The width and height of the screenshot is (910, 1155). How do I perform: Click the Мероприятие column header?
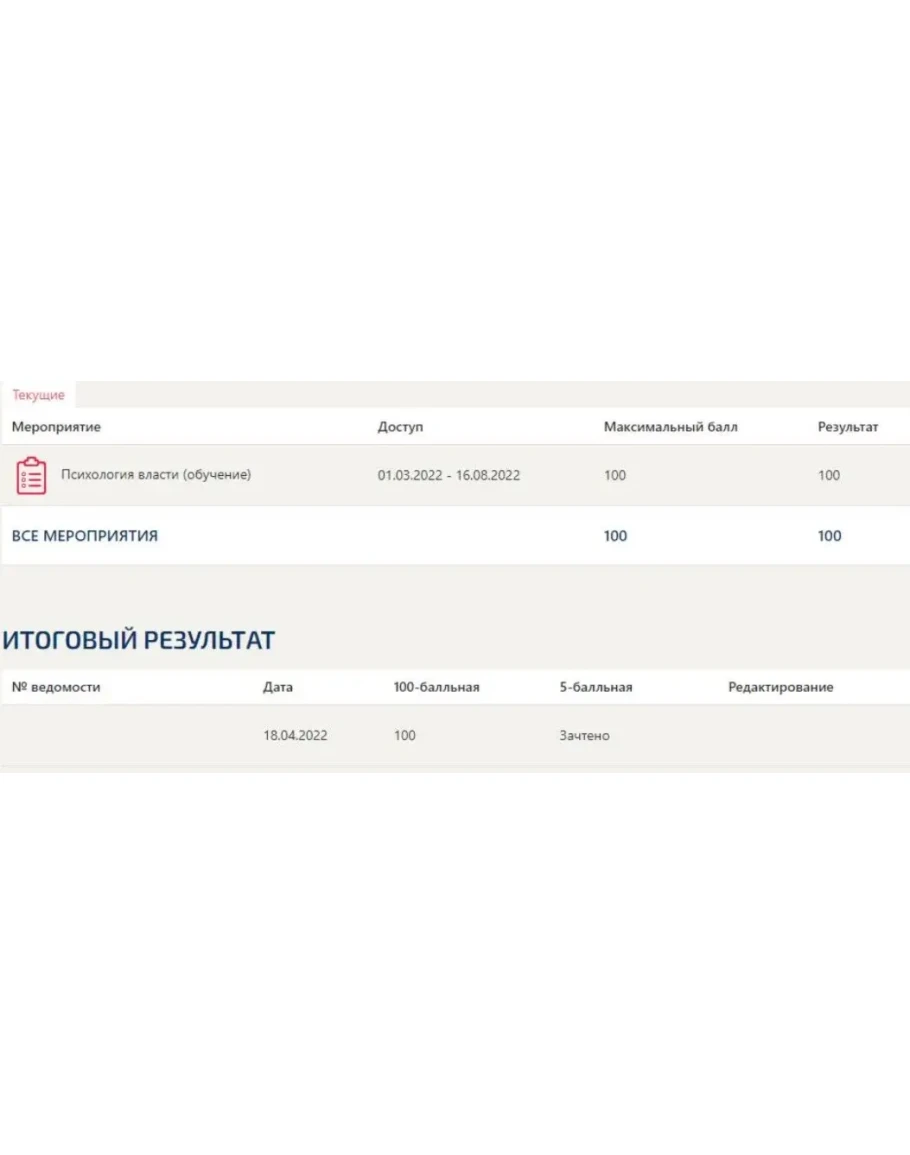pyautogui.click(x=56, y=427)
